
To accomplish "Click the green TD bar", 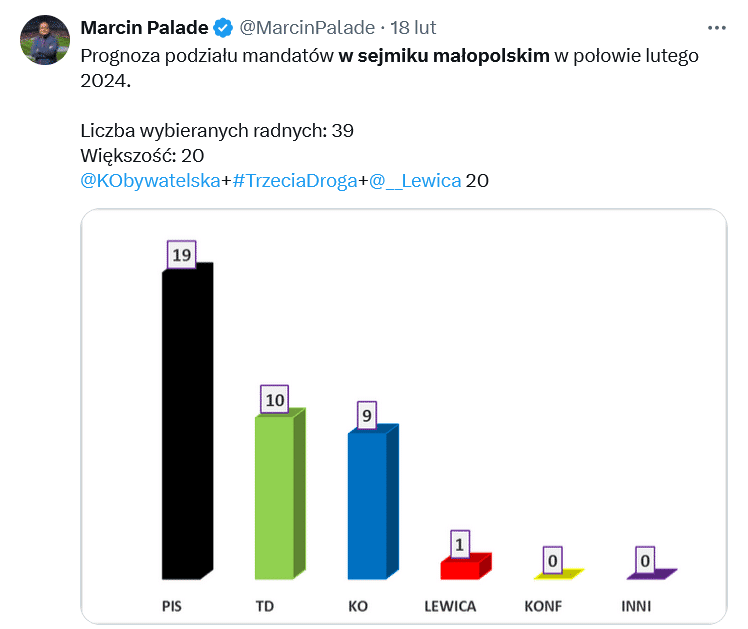I will coord(280,494).
